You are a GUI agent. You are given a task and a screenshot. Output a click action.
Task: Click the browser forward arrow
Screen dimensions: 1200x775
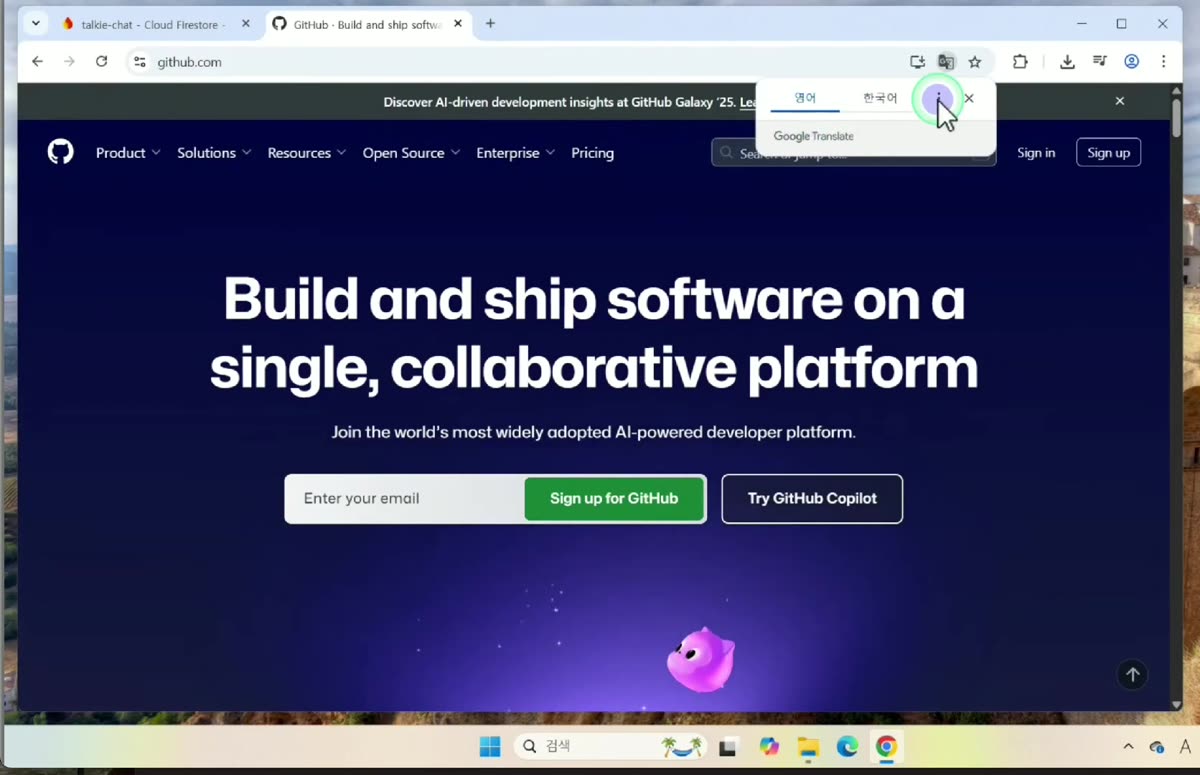[x=69, y=62]
